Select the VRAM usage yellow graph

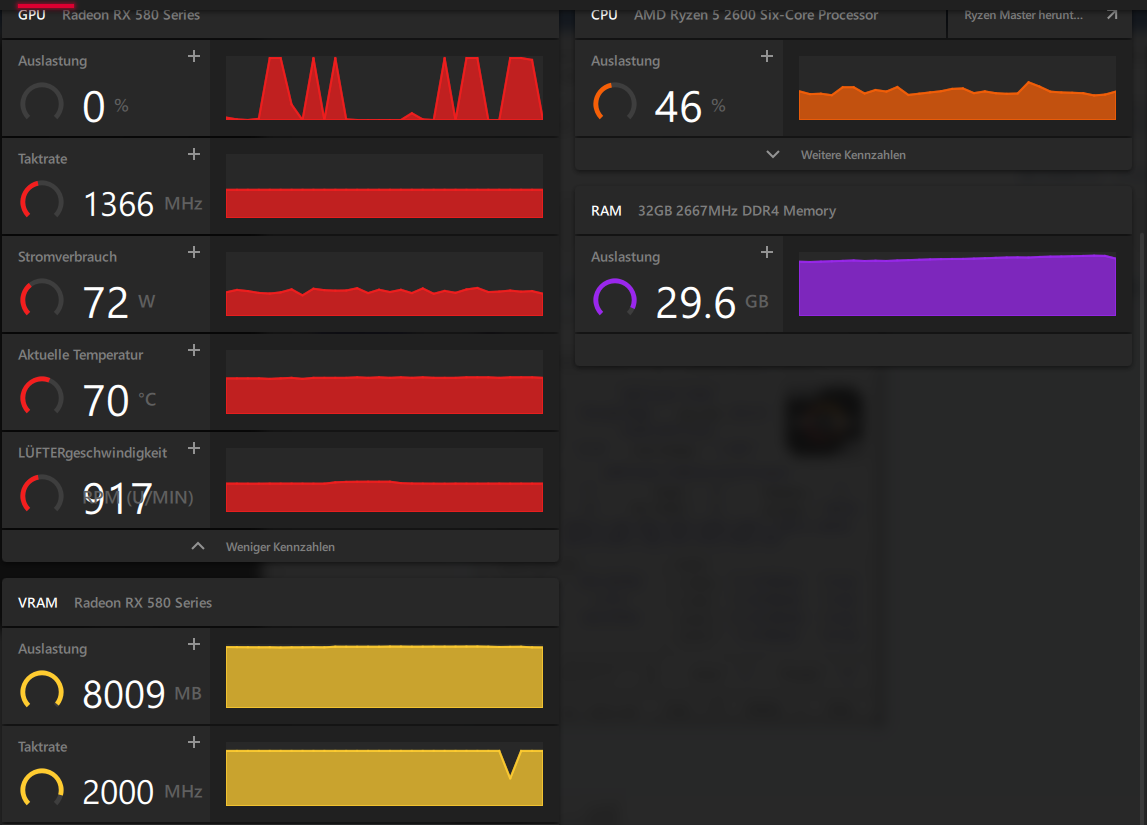coord(384,676)
